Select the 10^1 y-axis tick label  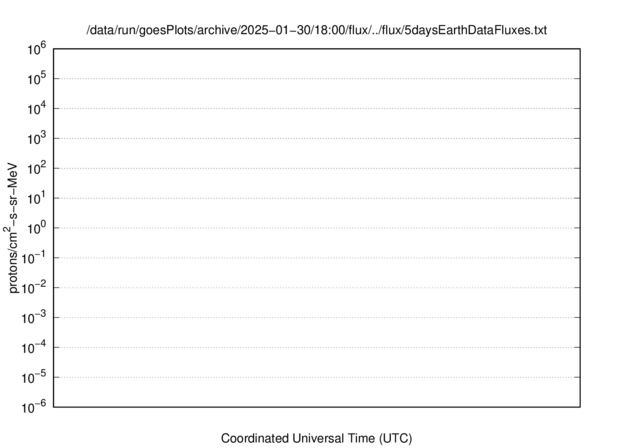37,198
